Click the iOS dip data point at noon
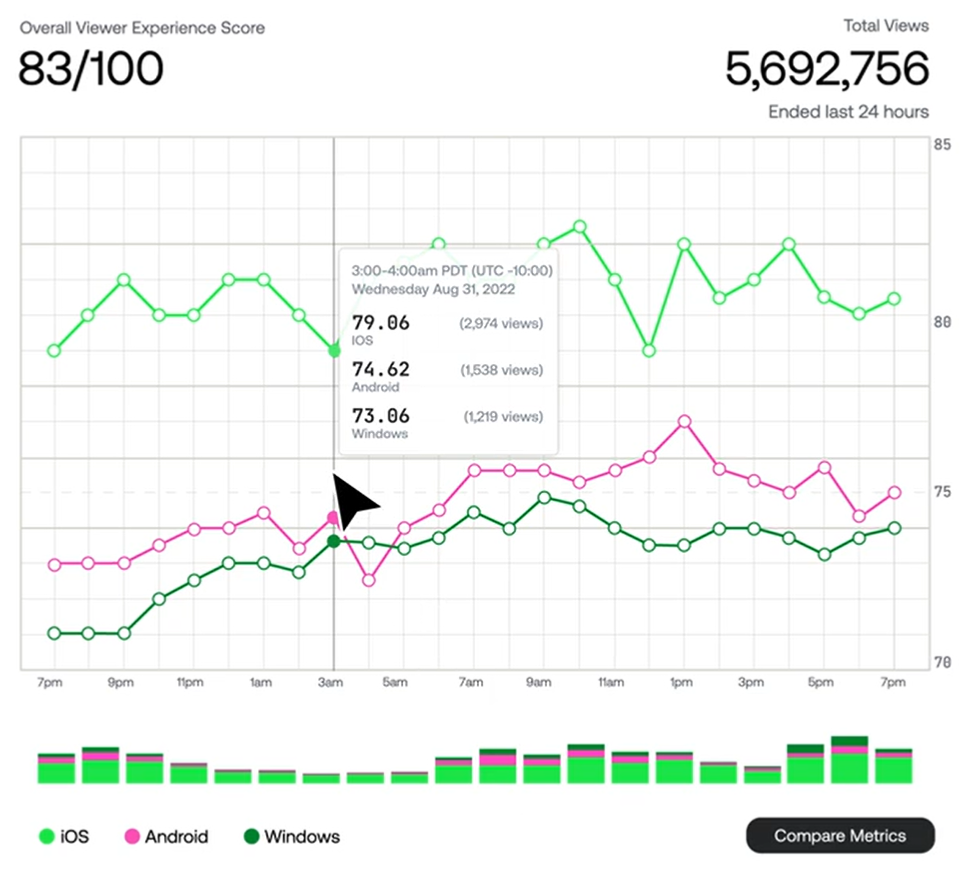This screenshot has height=883, width=962. (649, 351)
